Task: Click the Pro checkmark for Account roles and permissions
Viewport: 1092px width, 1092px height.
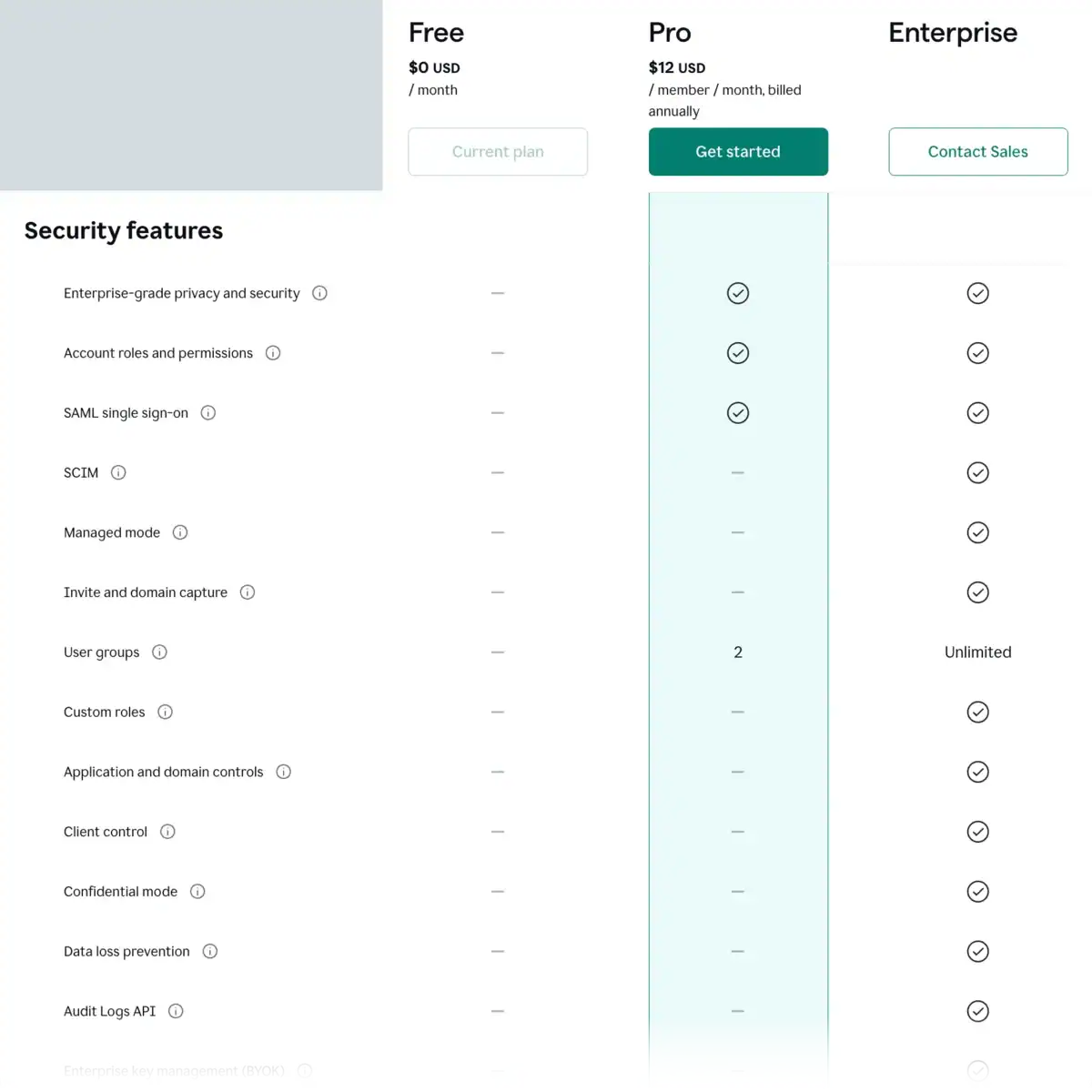Action: click(x=738, y=353)
